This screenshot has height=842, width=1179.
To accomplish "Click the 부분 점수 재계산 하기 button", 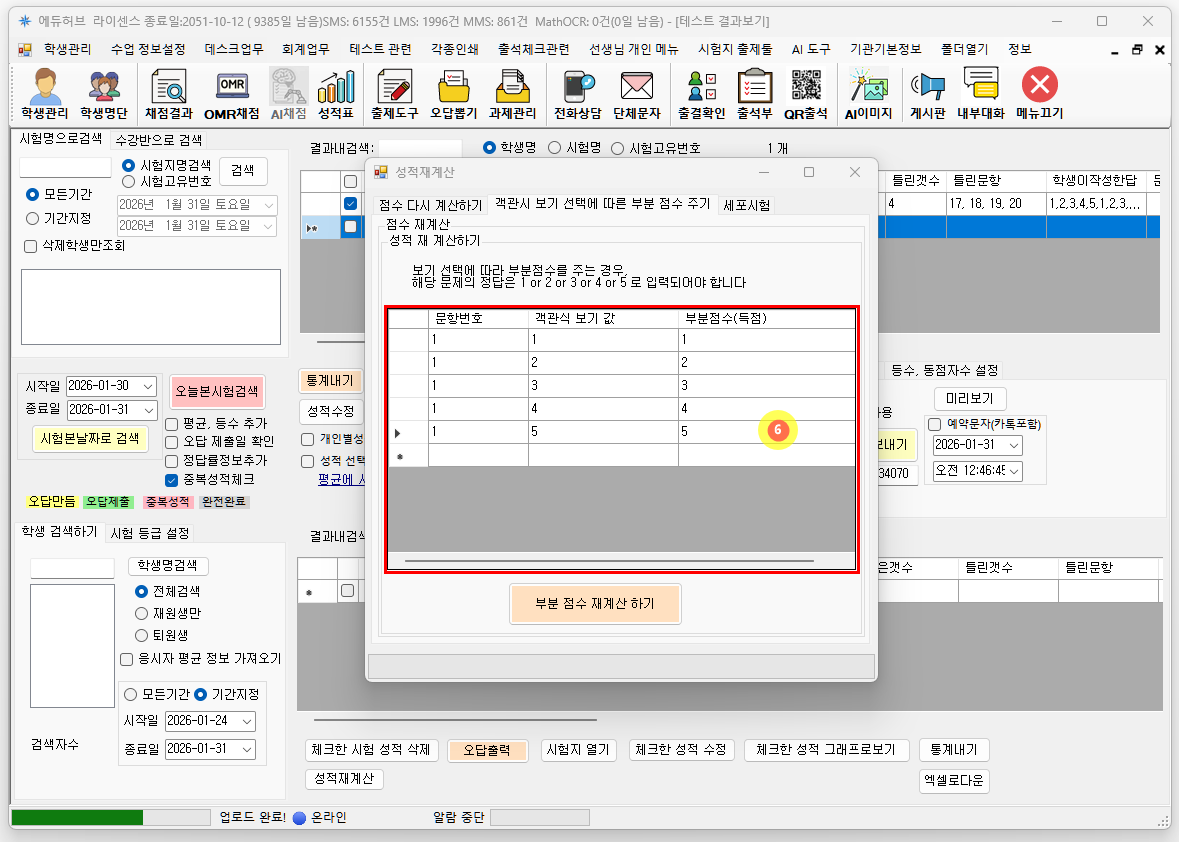I will [x=595, y=604].
